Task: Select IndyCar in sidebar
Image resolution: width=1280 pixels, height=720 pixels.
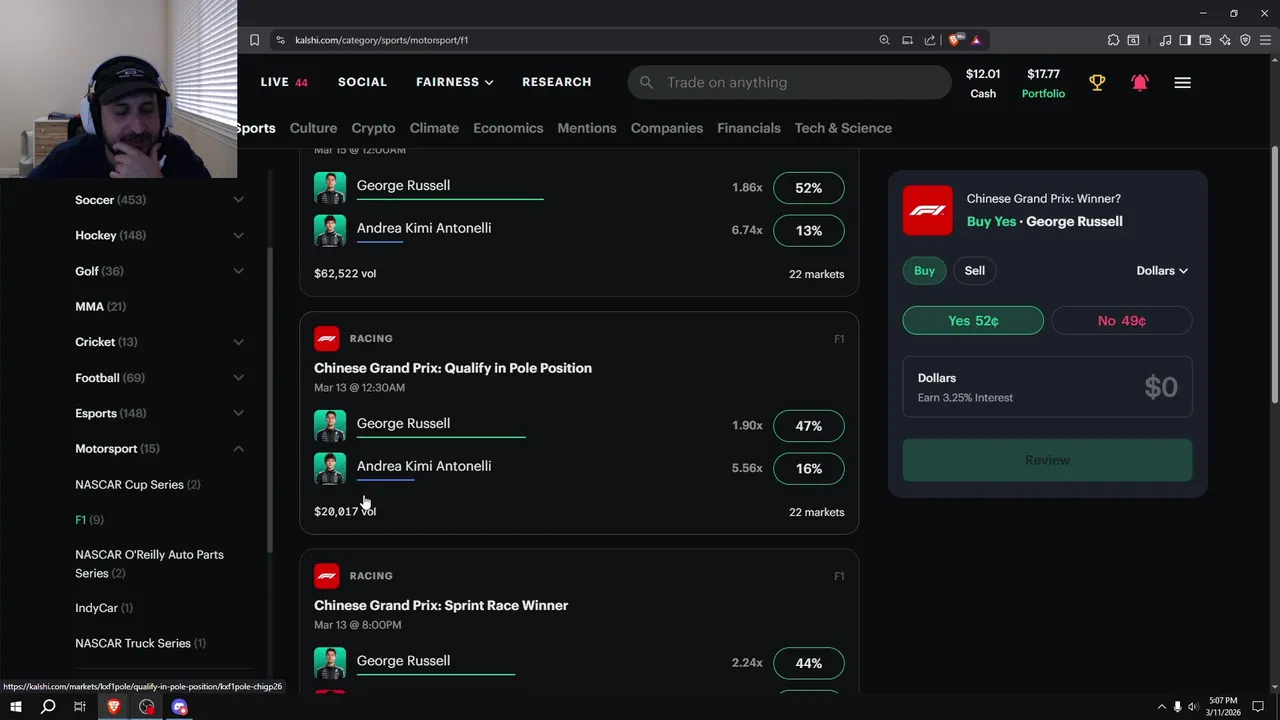Action: click(104, 608)
